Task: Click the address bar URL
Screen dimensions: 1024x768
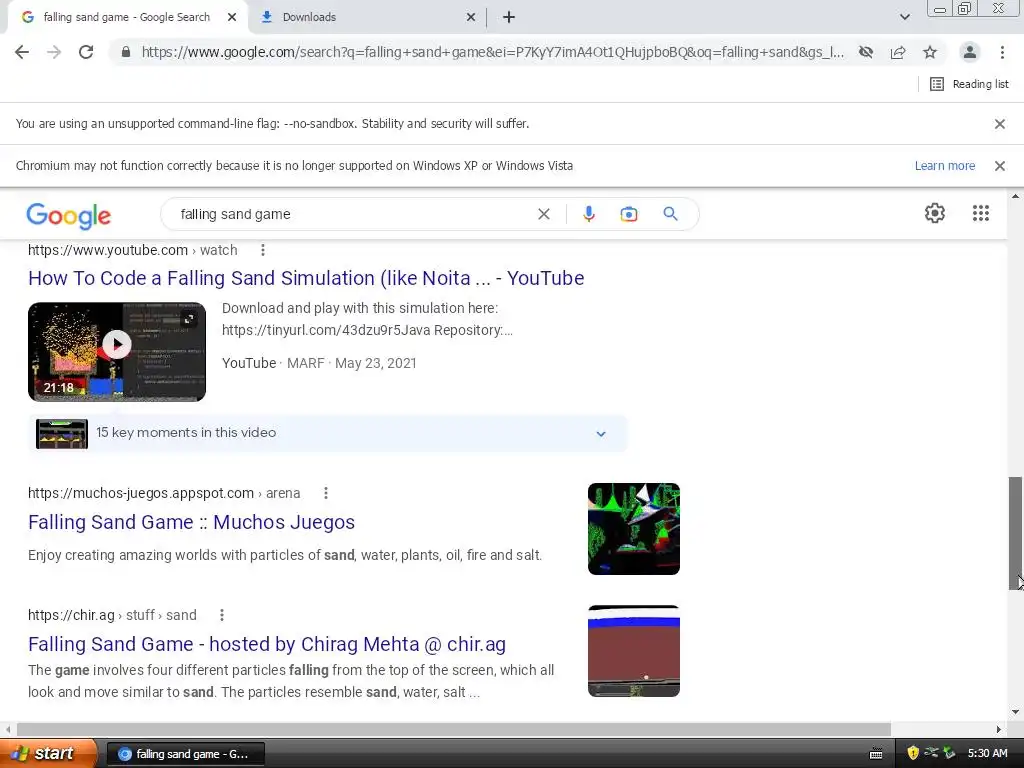Action: (x=492, y=52)
